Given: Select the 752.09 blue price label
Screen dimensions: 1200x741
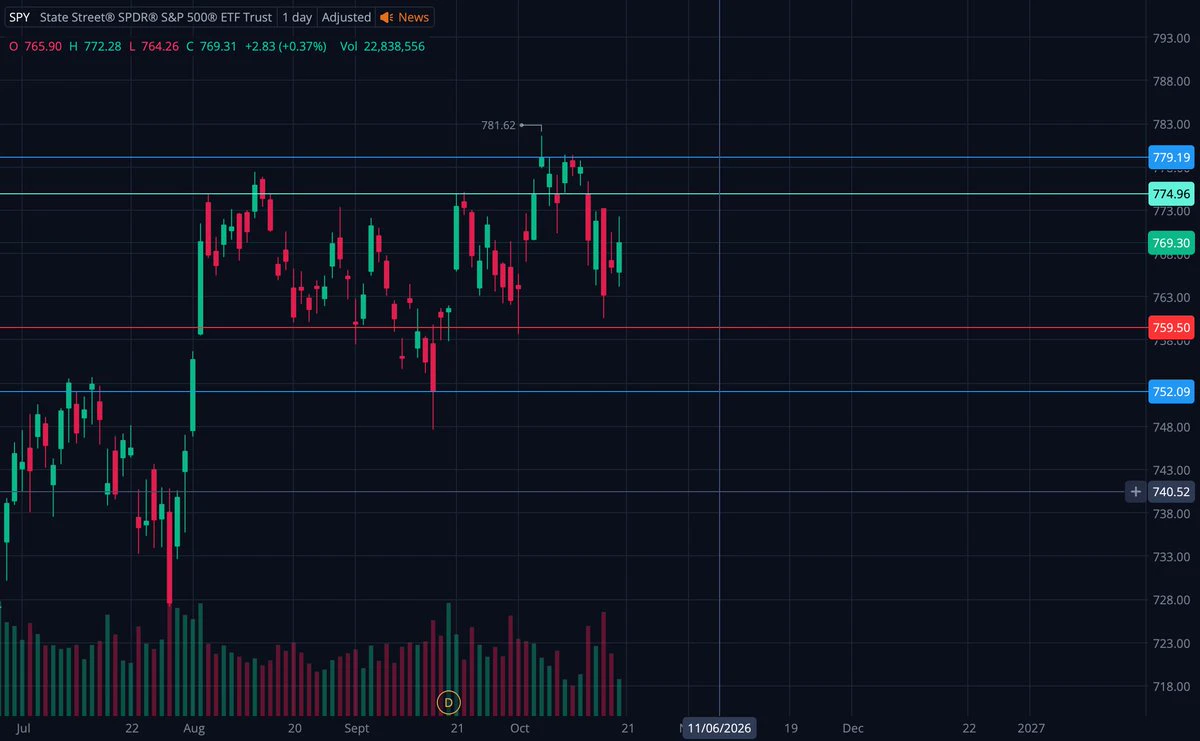Looking at the screenshot, I should (1171, 391).
